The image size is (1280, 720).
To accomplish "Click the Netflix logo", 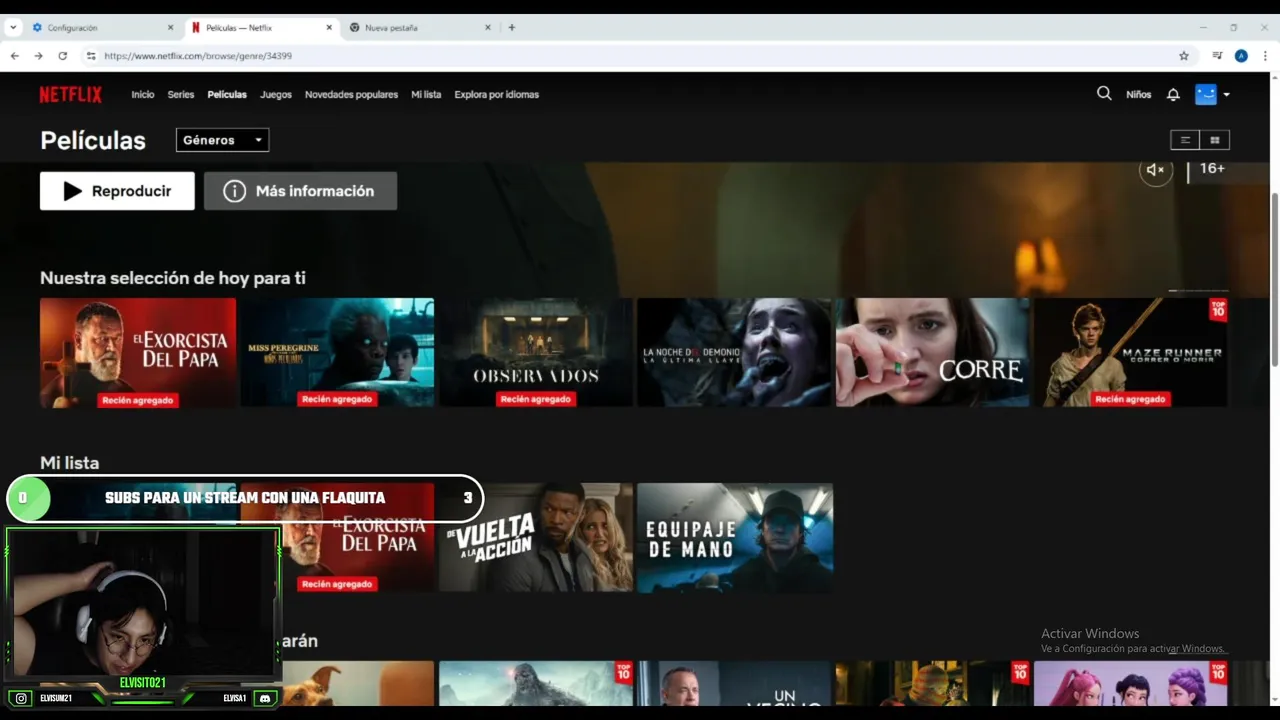I will click(70, 94).
